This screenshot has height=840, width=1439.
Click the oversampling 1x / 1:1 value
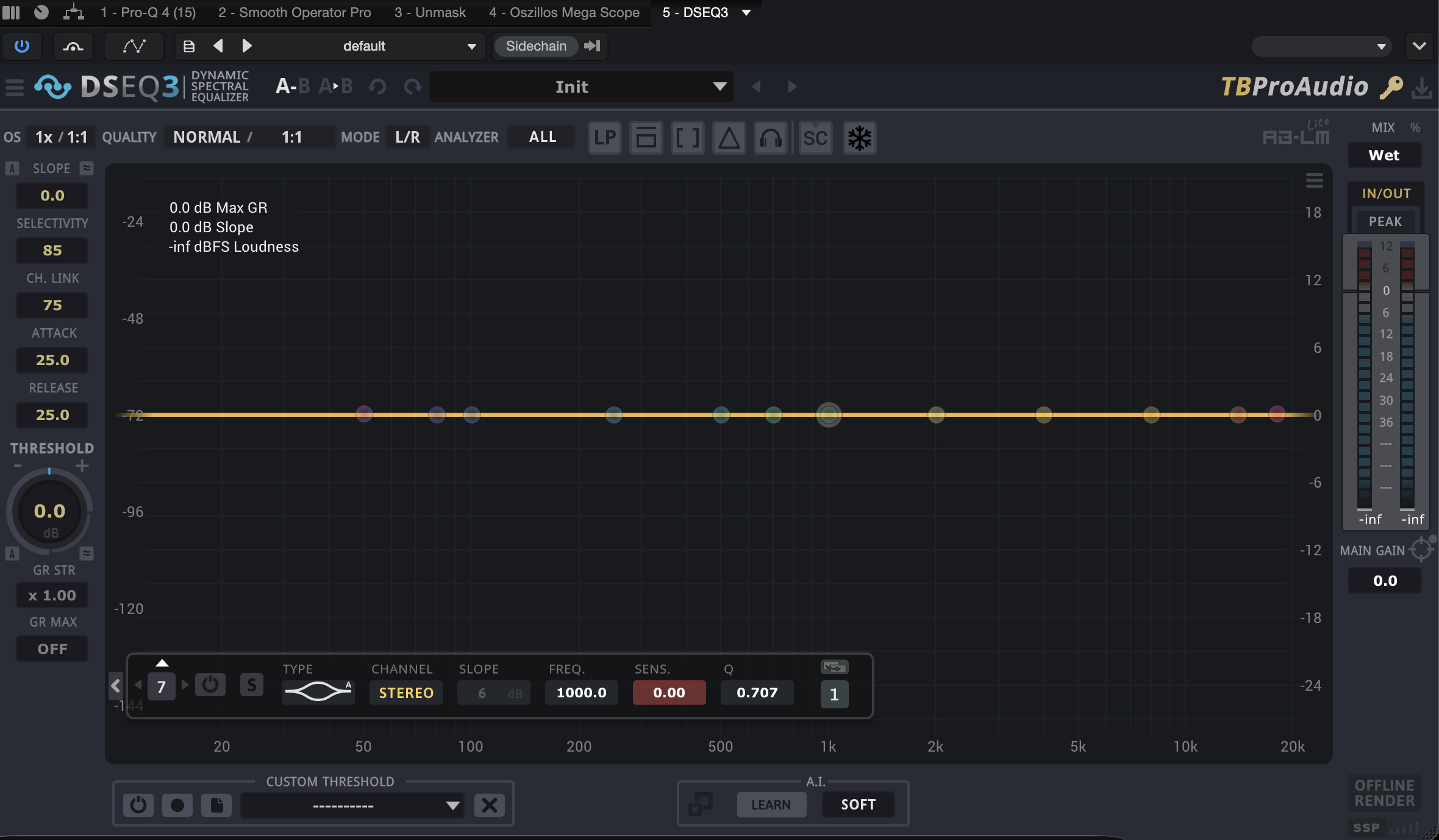coord(61,137)
